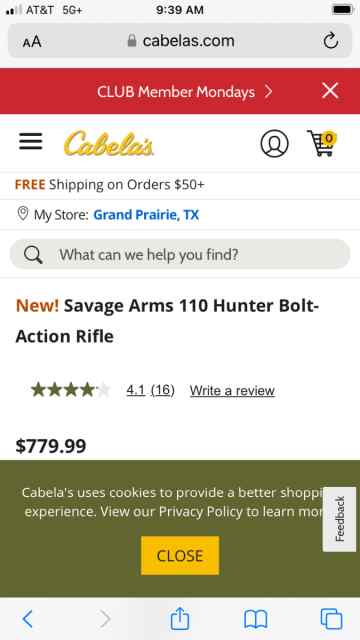
Task: Open the Feedback side tab
Action: [340, 519]
